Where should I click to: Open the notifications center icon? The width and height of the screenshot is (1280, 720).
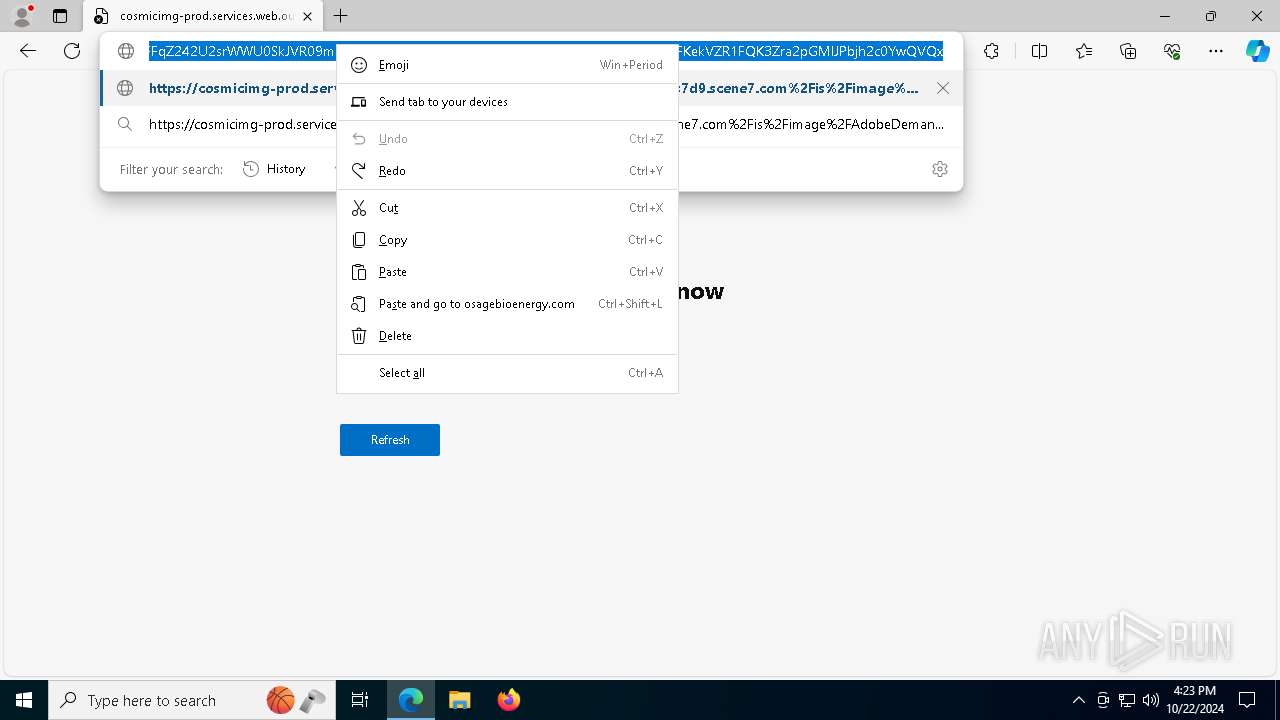[x=1247, y=700]
